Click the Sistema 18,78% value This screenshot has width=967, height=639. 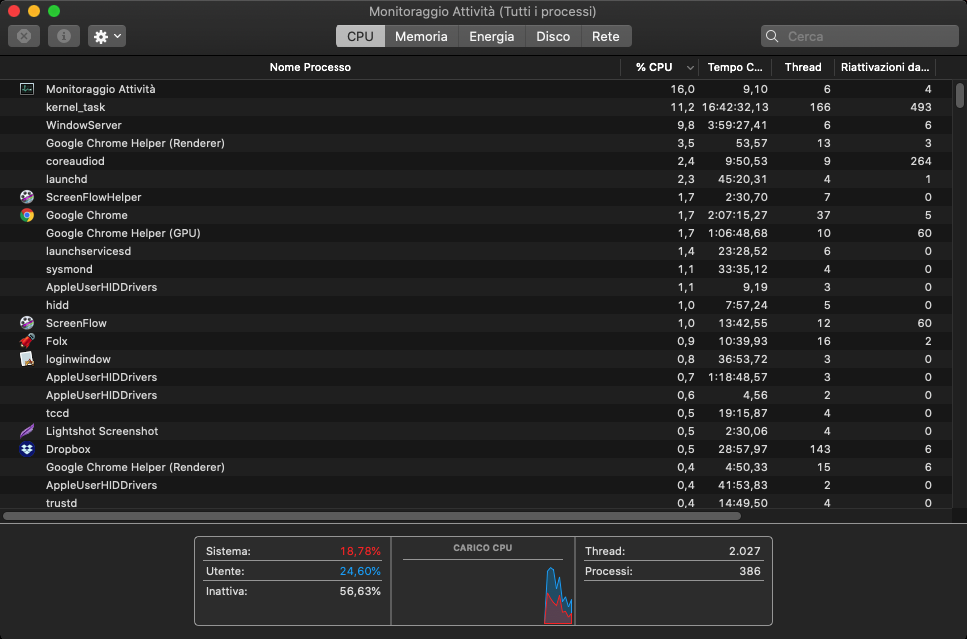click(x=360, y=551)
